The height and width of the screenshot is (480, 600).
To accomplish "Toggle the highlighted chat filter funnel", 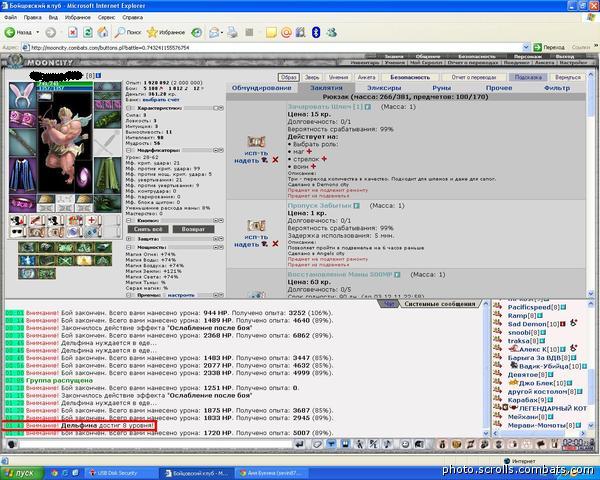I will click(331, 444).
